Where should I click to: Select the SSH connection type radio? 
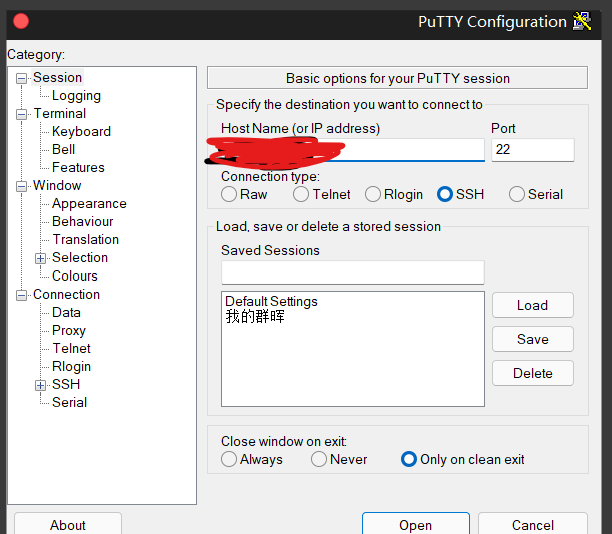click(x=445, y=194)
